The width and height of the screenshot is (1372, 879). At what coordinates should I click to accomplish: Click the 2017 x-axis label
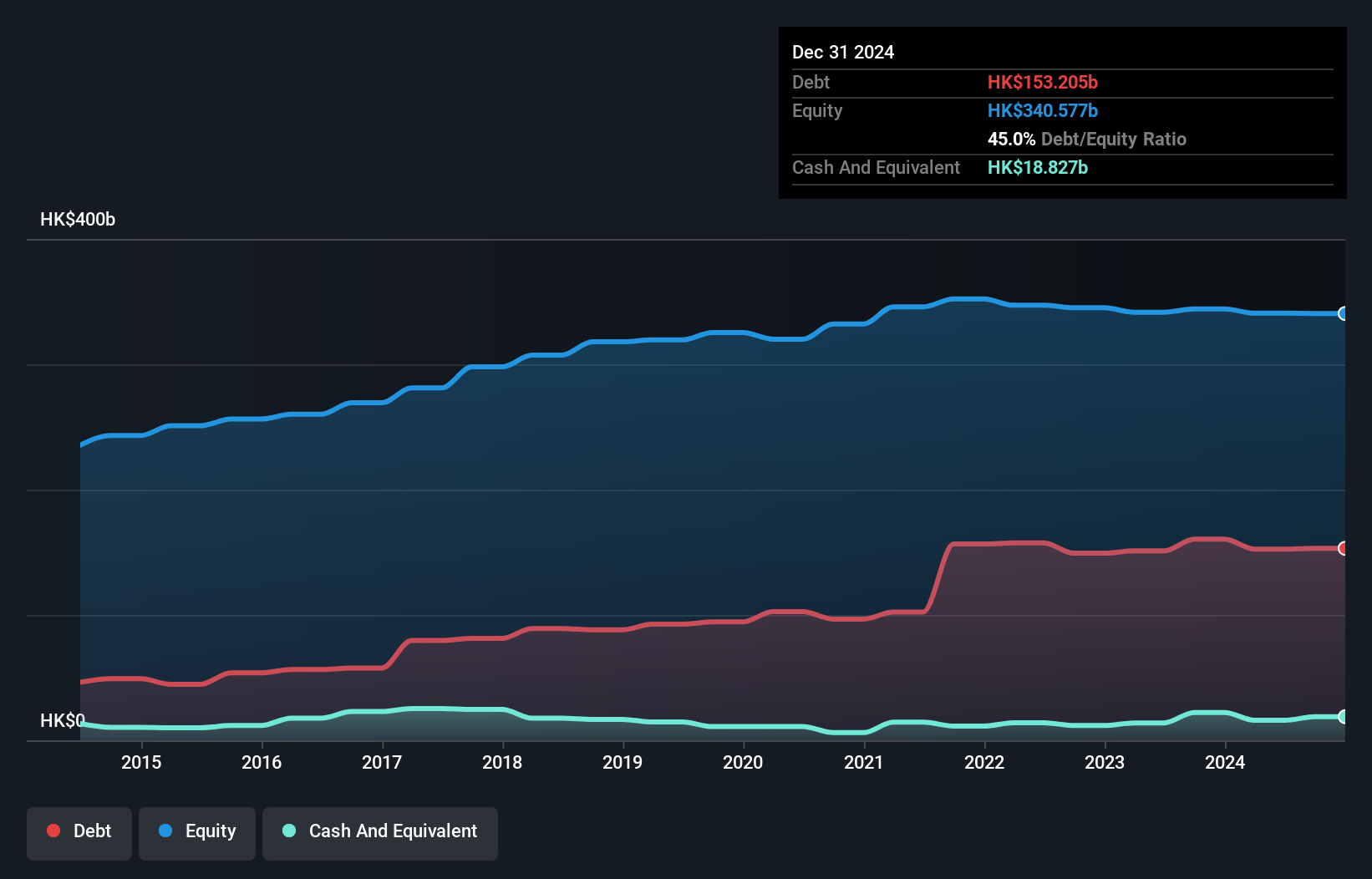click(382, 762)
